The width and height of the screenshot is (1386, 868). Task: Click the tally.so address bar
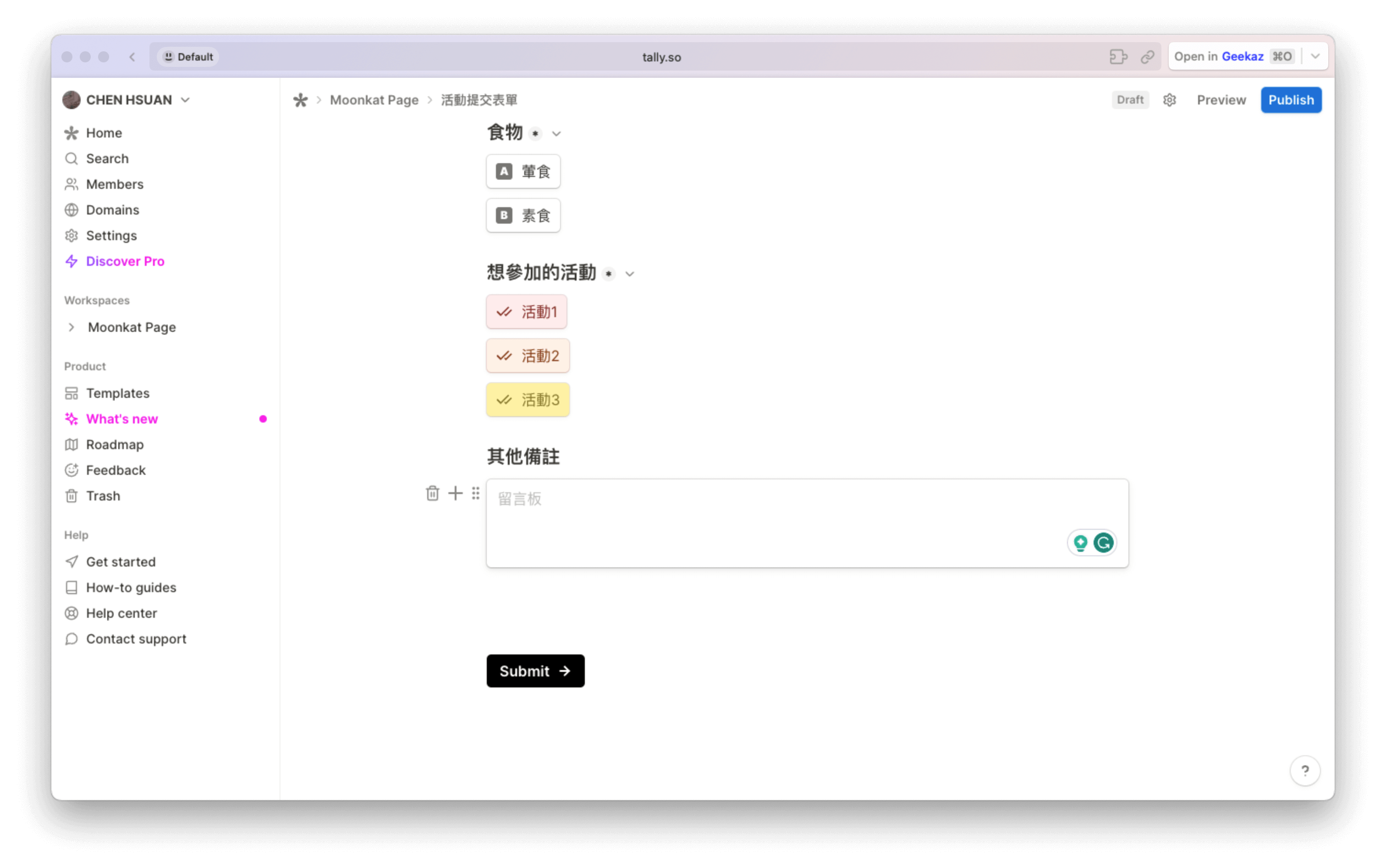tap(661, 57)
